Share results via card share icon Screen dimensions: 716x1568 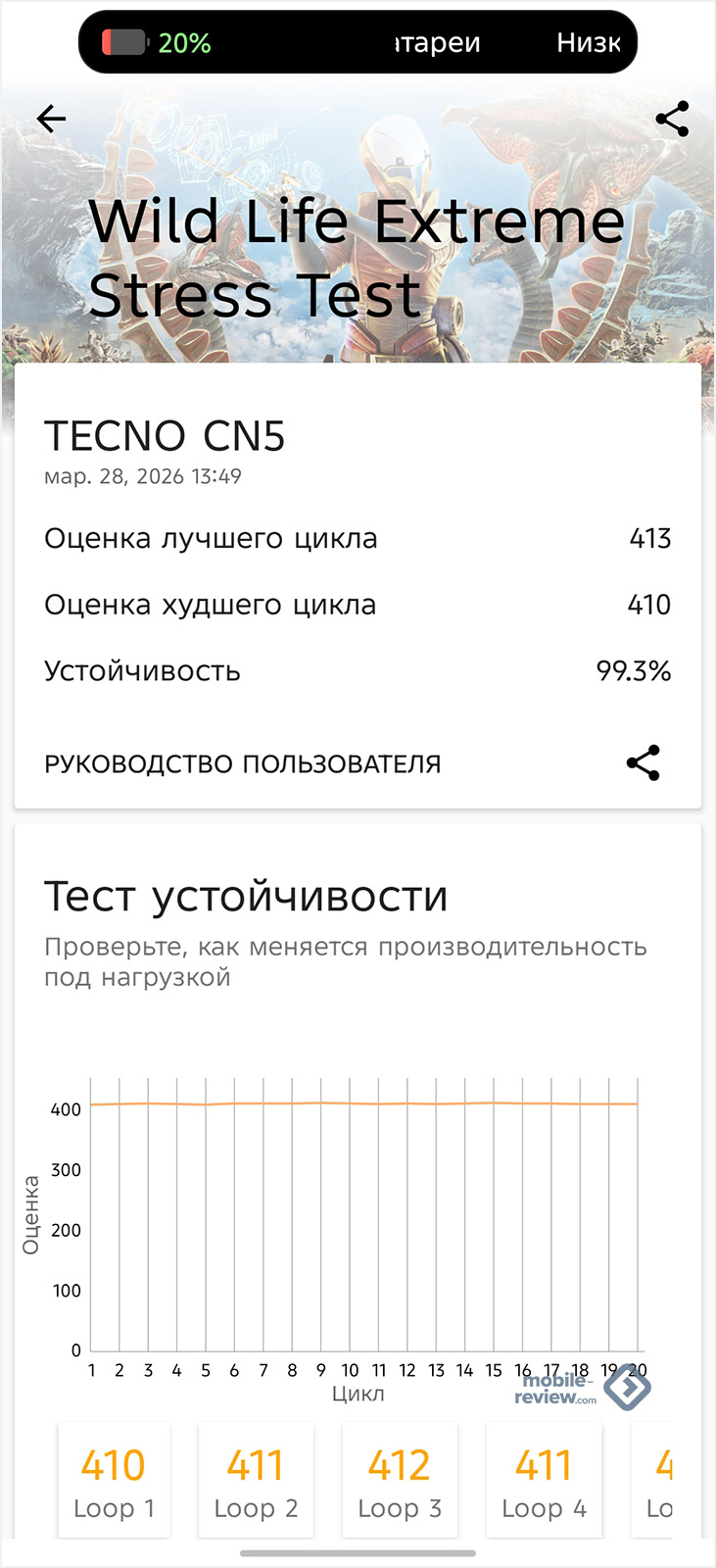[x=643, y=763]
